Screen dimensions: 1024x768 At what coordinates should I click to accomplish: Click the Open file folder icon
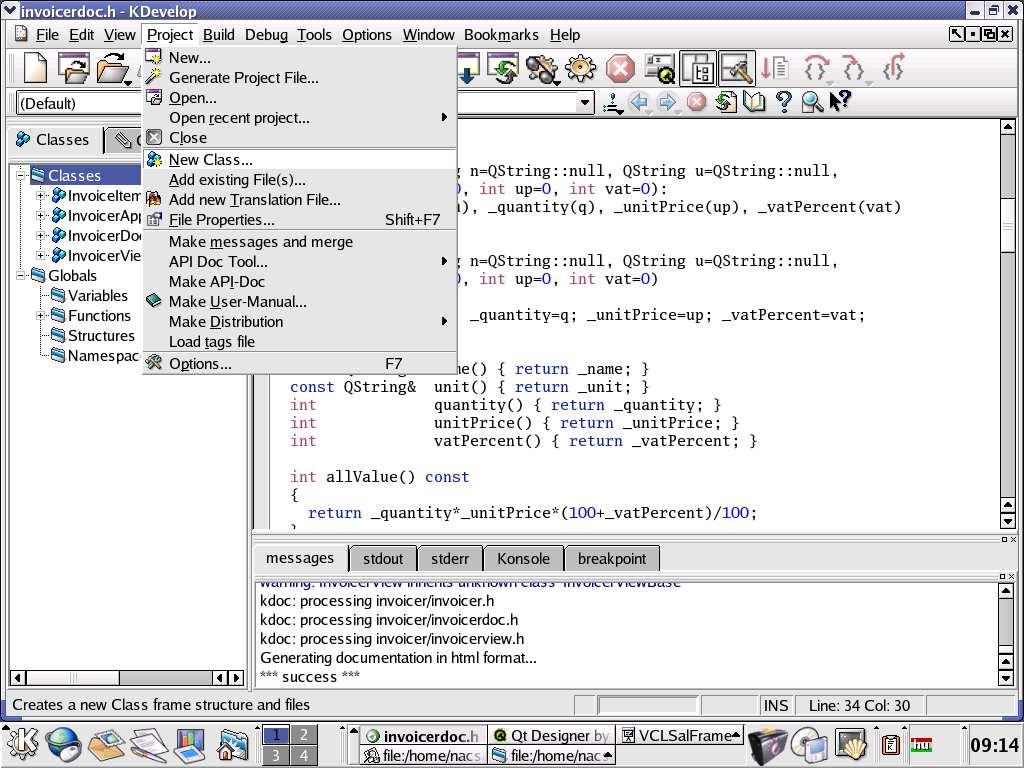point(112,68)
